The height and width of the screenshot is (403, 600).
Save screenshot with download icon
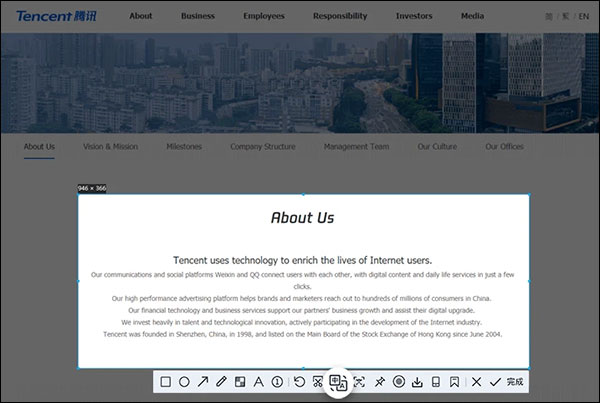(417, 382)
